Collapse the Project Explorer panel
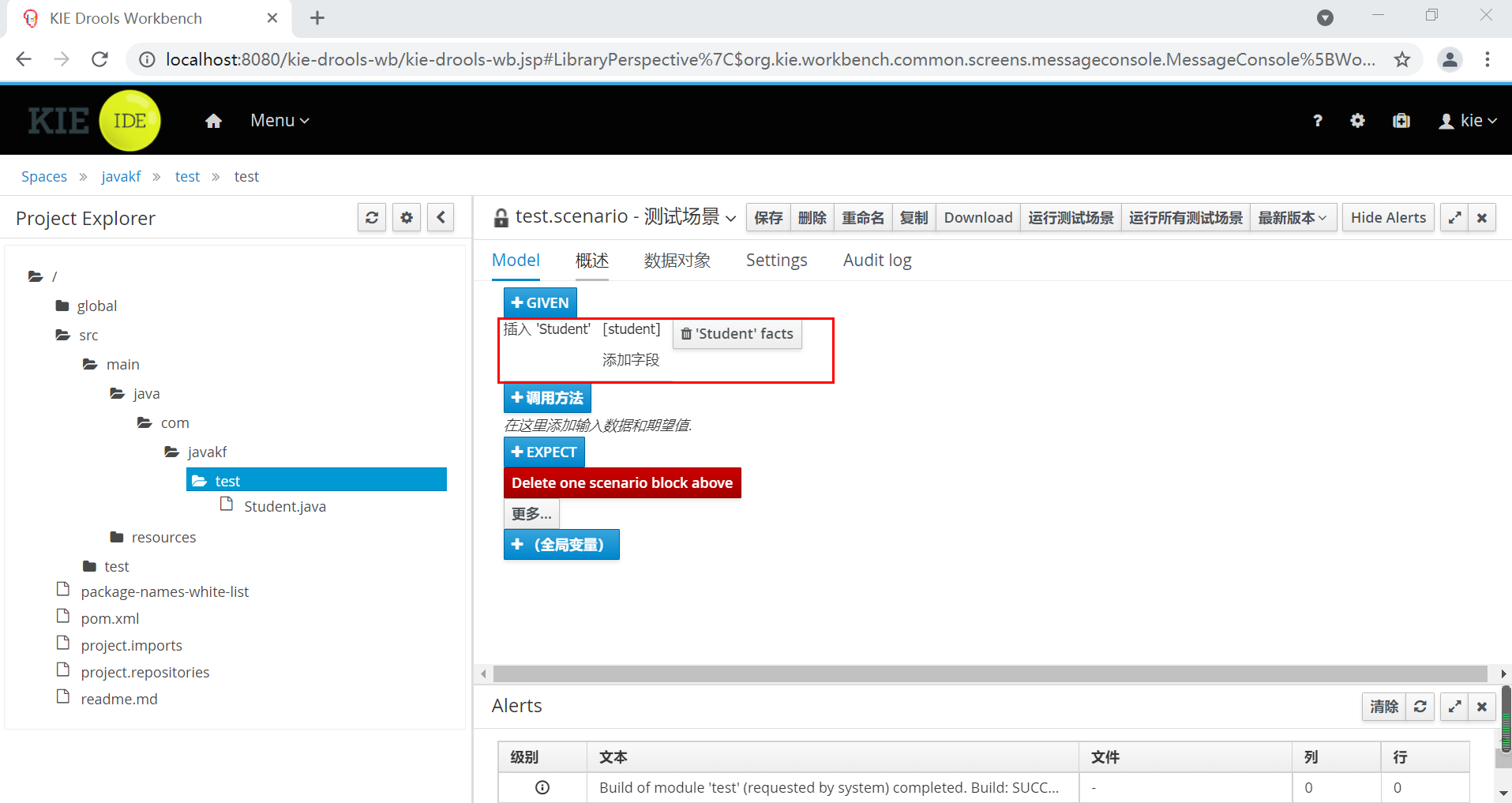Image resolution: width=1512 pixels, height=803 pixels. point(441,218)
